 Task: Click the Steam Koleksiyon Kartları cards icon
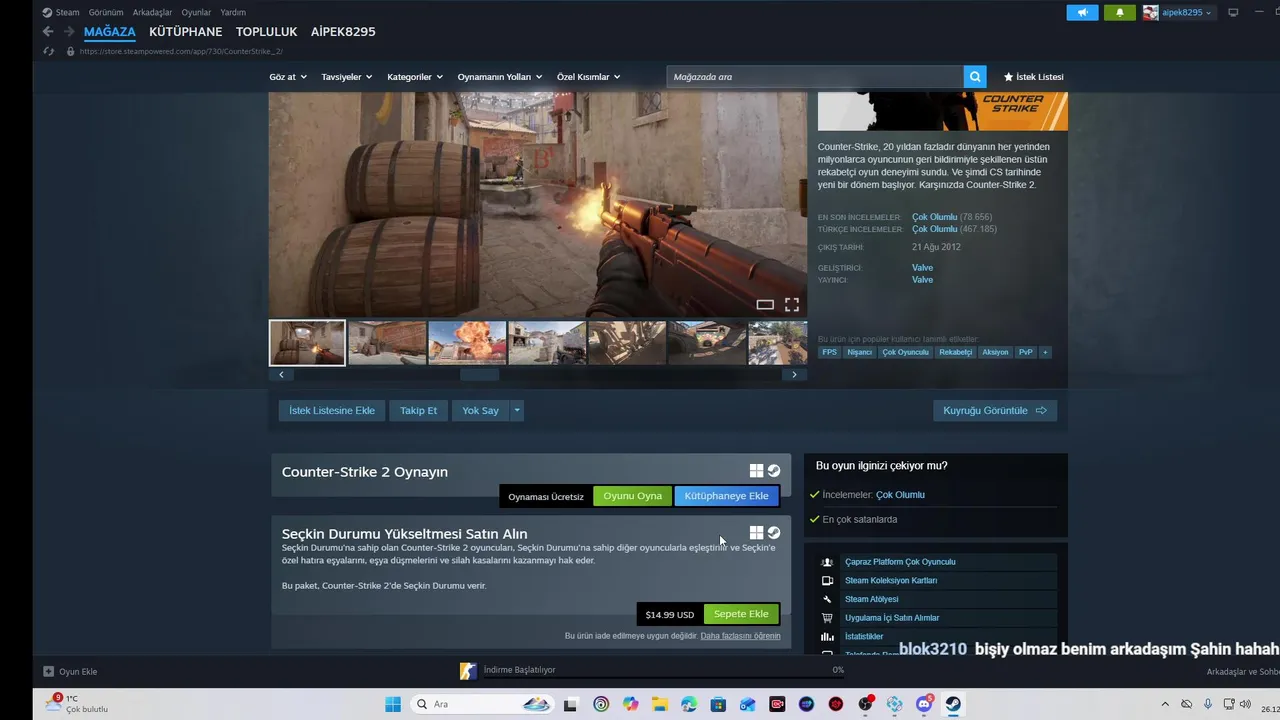click(827, 581)
